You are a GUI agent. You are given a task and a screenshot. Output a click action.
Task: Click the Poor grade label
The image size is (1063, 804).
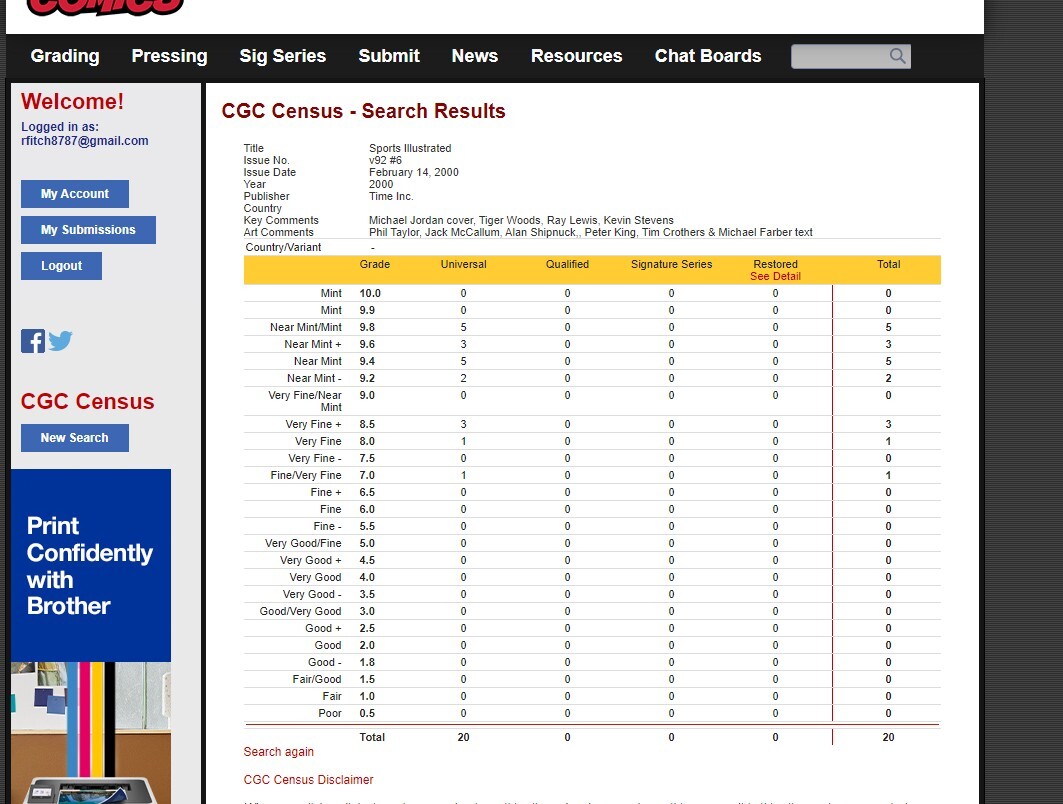point(330,713)
